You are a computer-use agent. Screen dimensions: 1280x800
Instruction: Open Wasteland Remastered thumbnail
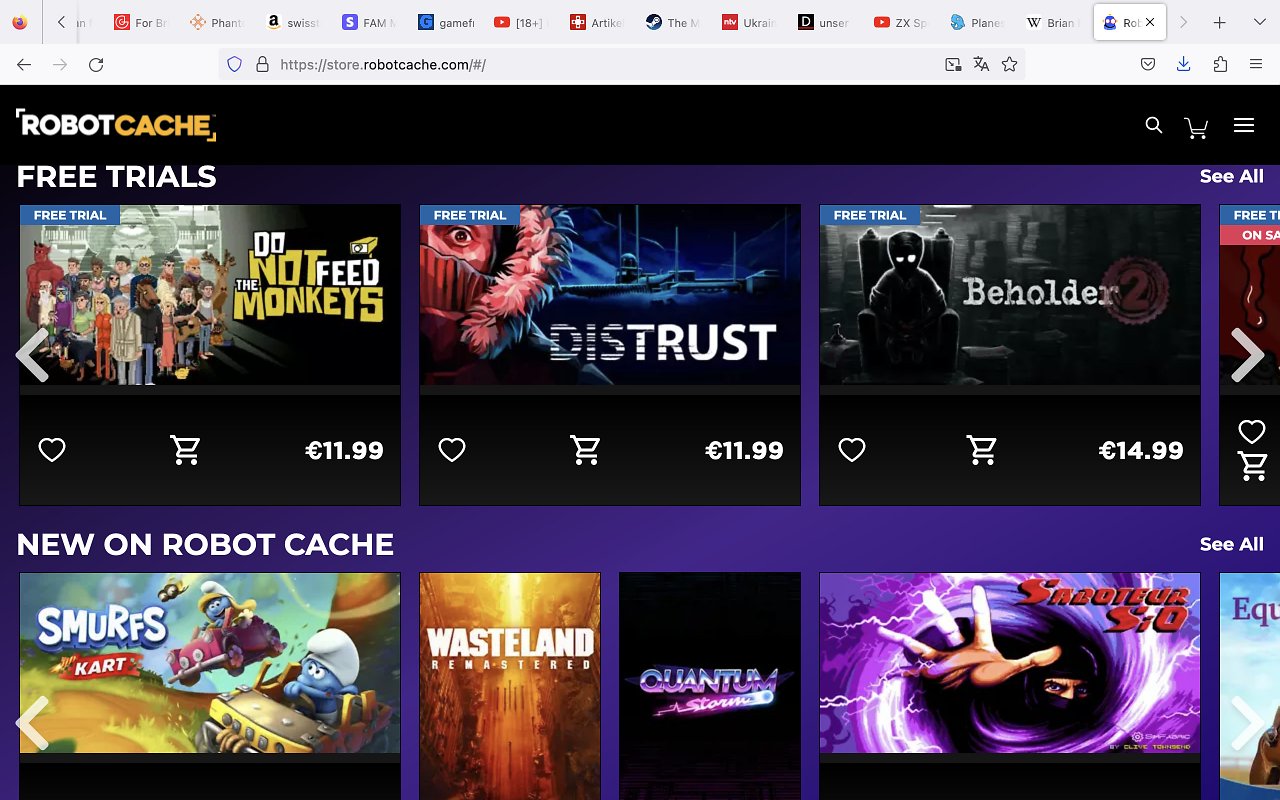coord(510,686)
